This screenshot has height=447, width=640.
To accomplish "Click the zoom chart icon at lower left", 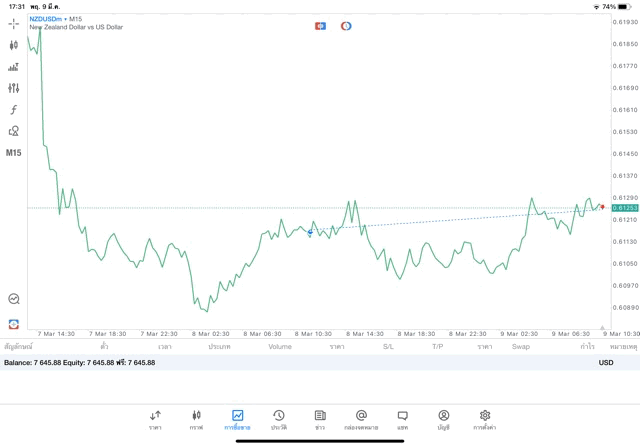I will pyautogui.click(x=13, y=299).
